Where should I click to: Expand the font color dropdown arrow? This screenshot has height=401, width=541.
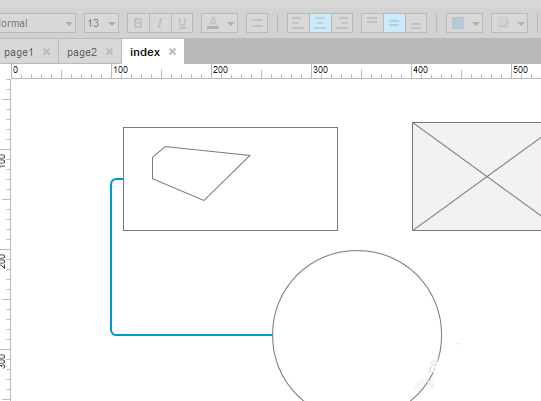click(x=231, y=24)
